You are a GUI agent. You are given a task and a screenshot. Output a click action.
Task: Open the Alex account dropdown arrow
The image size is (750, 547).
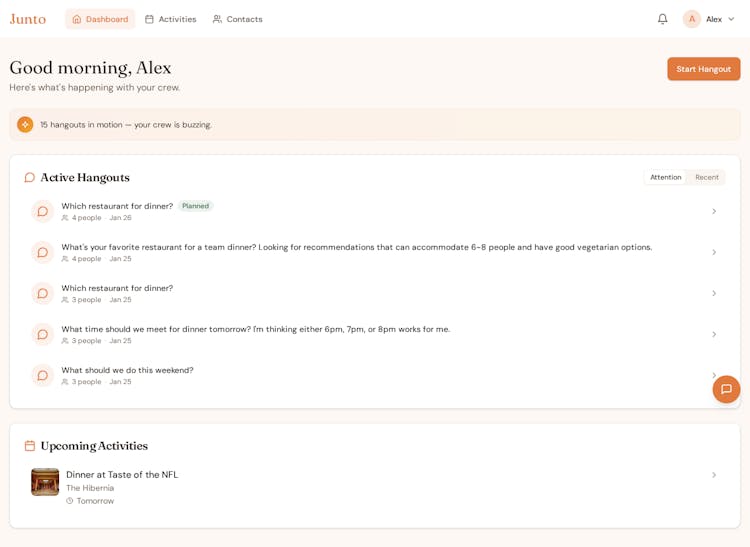point(731,19)
